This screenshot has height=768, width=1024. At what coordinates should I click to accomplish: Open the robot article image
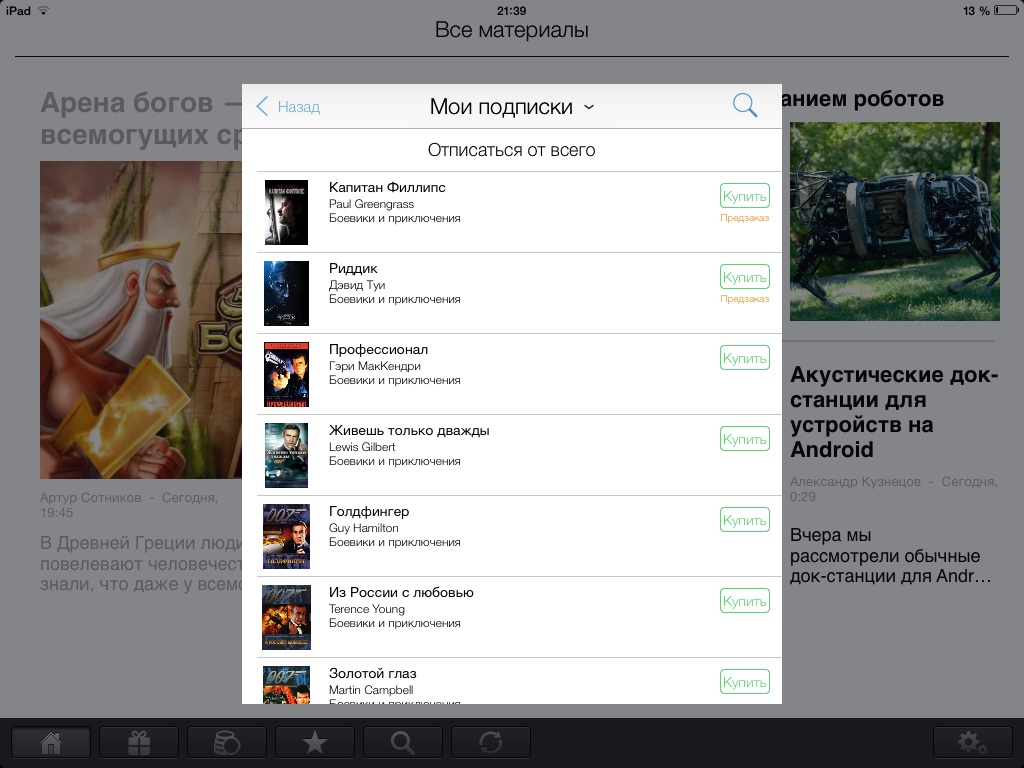pos(894,221)
